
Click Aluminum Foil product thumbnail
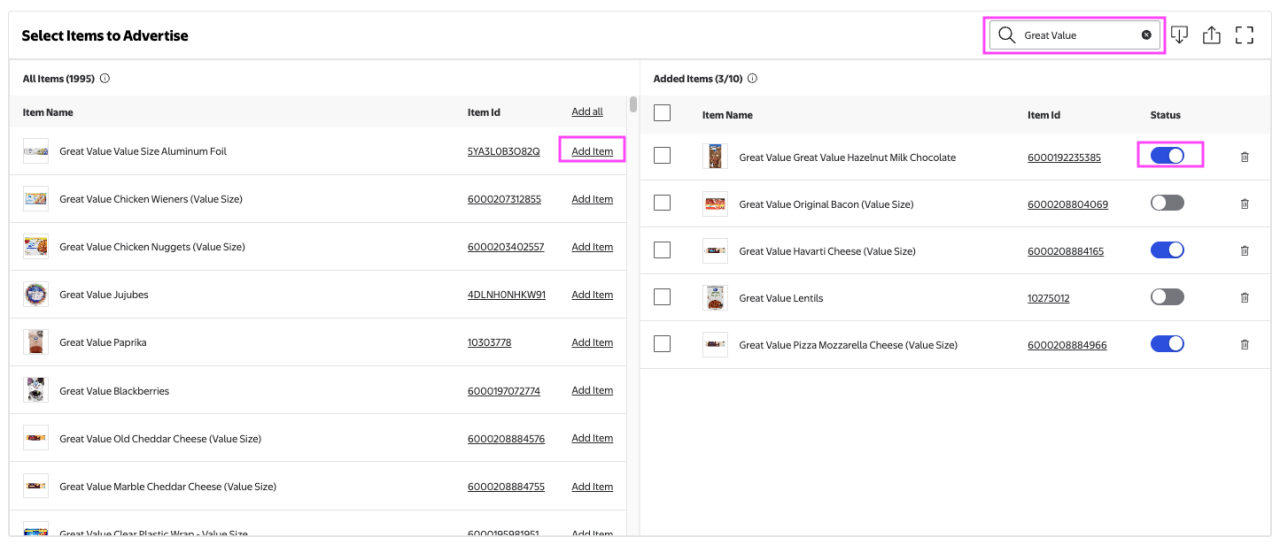(36, 151)
